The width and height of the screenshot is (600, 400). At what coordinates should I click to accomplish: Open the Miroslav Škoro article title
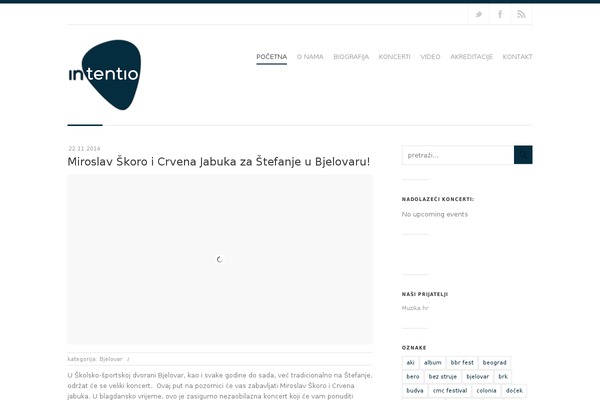click(x=218, y=162)
